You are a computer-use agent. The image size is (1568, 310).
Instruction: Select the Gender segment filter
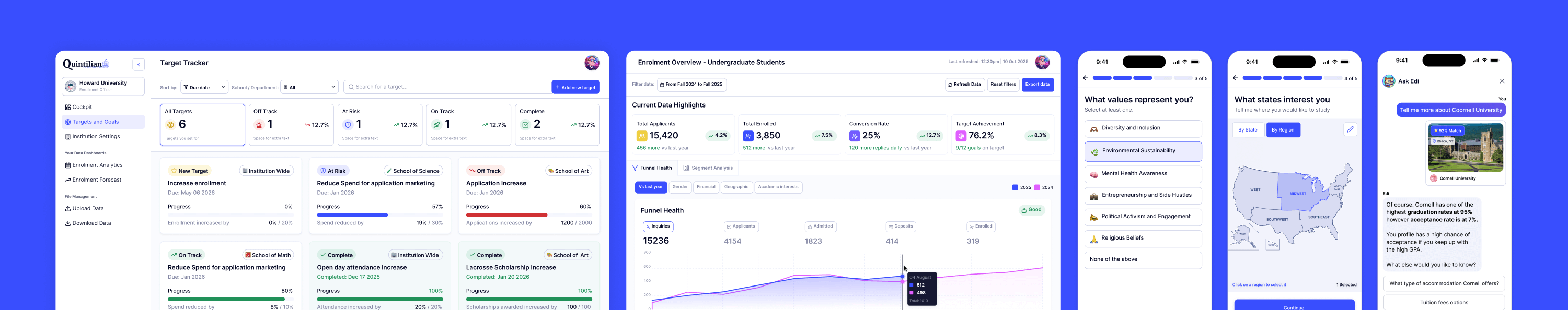680,187
